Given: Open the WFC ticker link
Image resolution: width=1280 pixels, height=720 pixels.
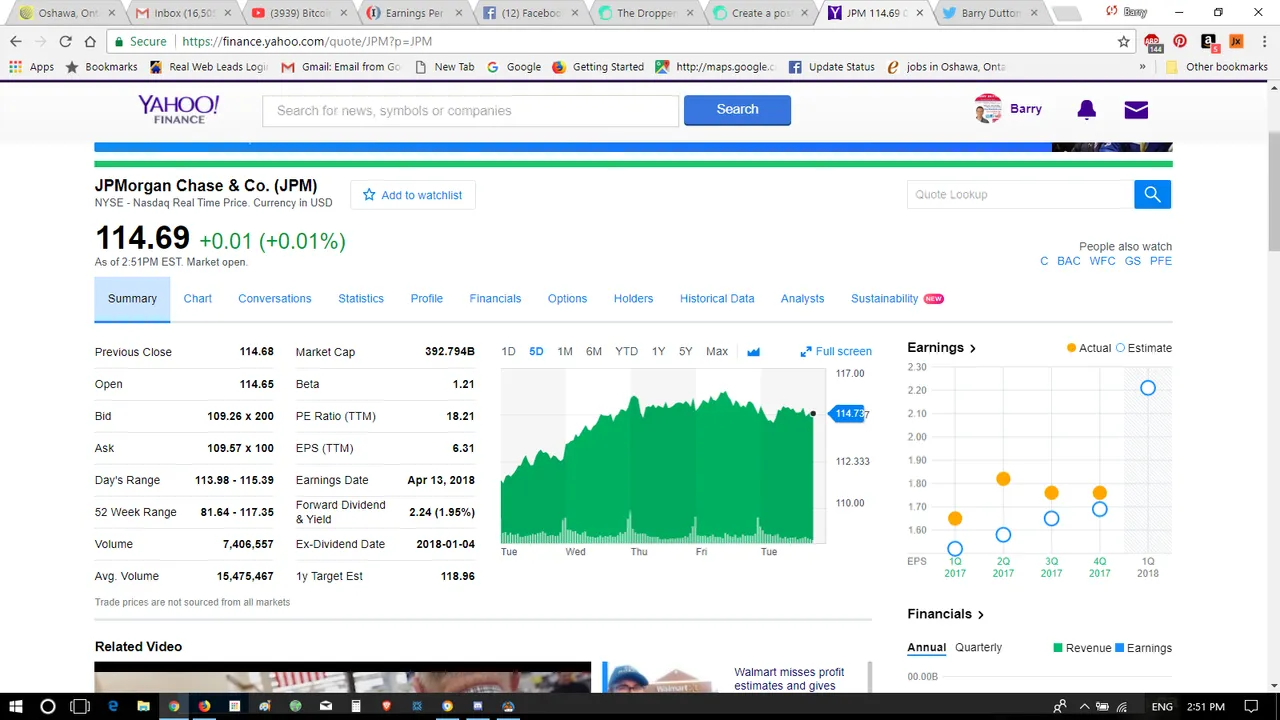Looking at the screenshot, I should coord(1102,261).
